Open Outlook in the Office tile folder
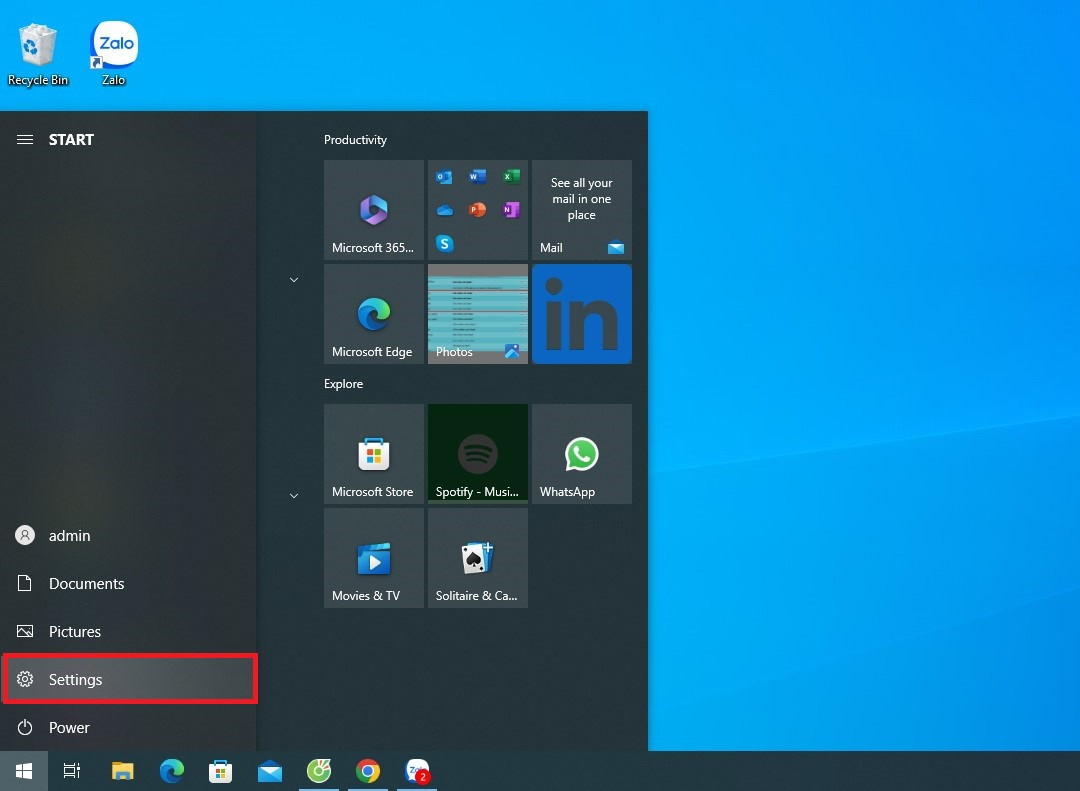1080x791 pixels. tap(444, 177)
